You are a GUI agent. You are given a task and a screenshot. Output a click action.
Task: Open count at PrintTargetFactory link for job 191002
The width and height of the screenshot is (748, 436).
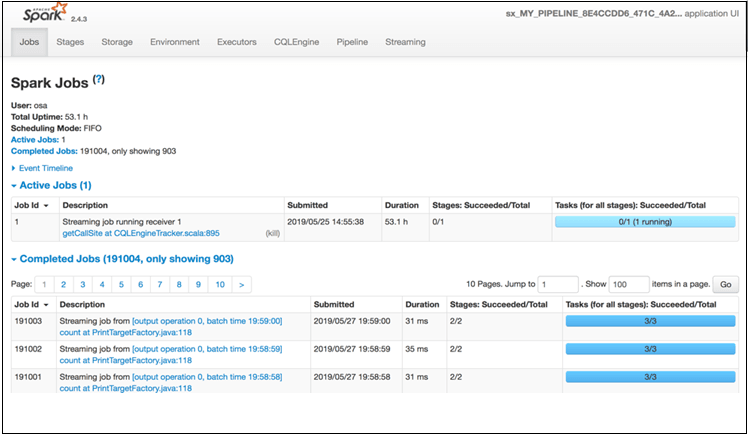point(125,361)
